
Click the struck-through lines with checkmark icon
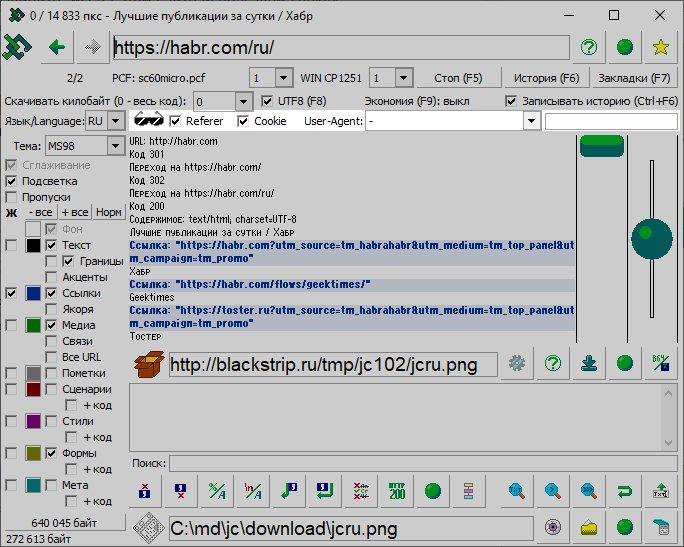(361, 491)
